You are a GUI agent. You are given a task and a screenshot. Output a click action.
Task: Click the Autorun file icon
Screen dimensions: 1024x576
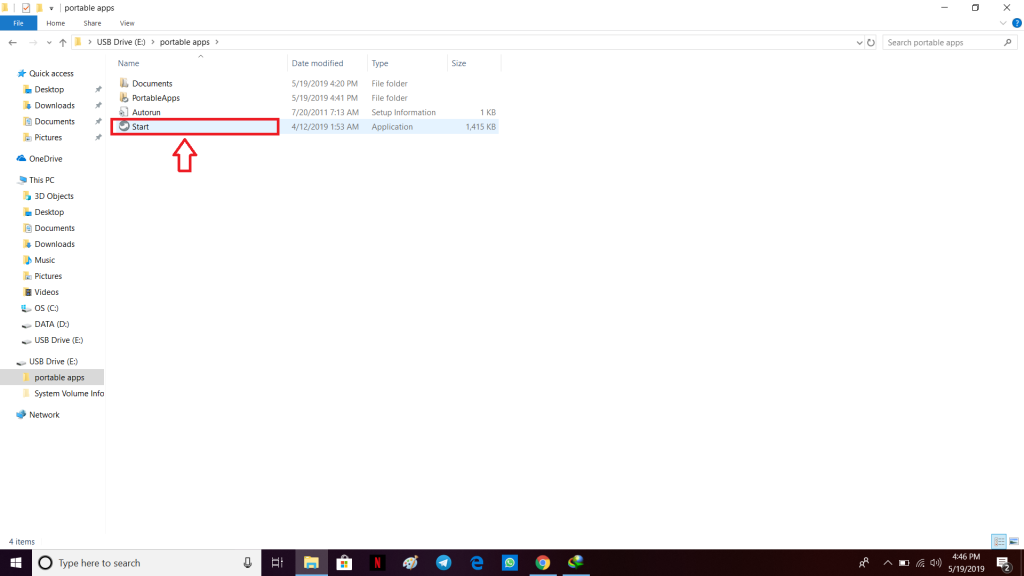(124, 112)
